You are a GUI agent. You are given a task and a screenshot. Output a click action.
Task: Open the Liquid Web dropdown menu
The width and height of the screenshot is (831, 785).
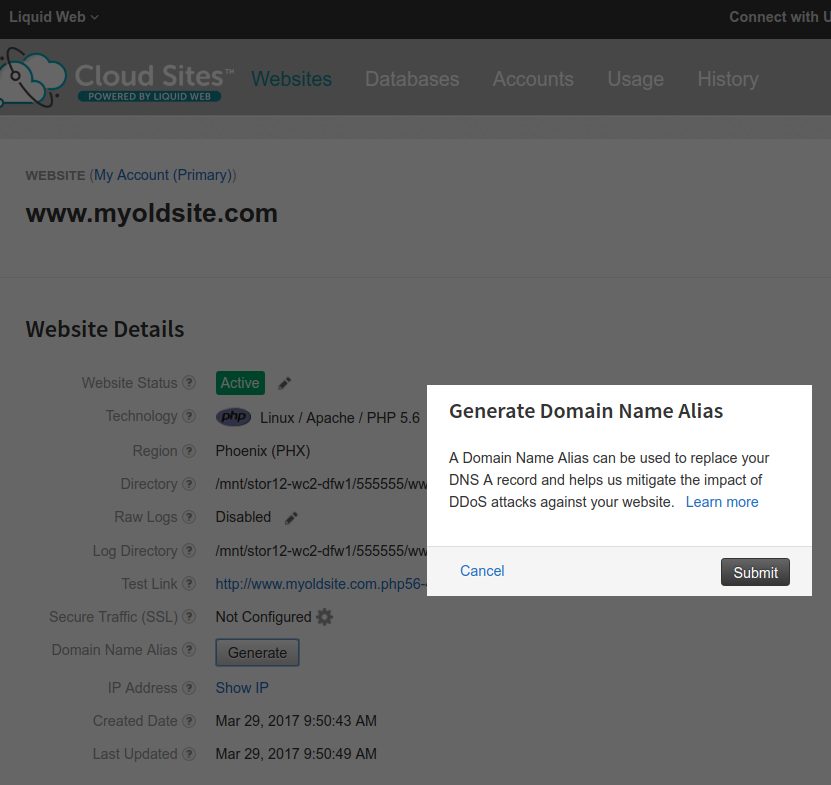[x=53, y=16]
